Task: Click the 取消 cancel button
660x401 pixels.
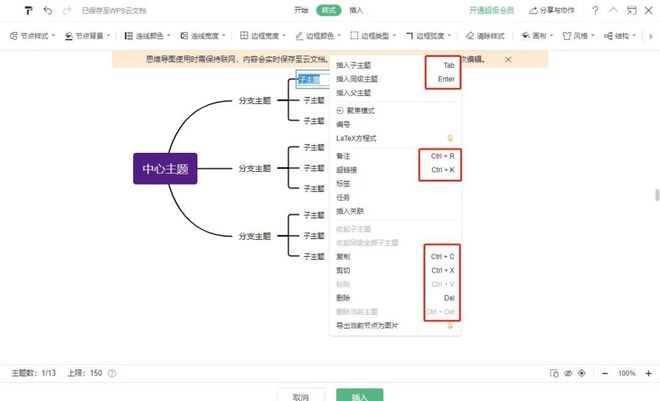Action: pyautogui.click(x=301, y=396)
